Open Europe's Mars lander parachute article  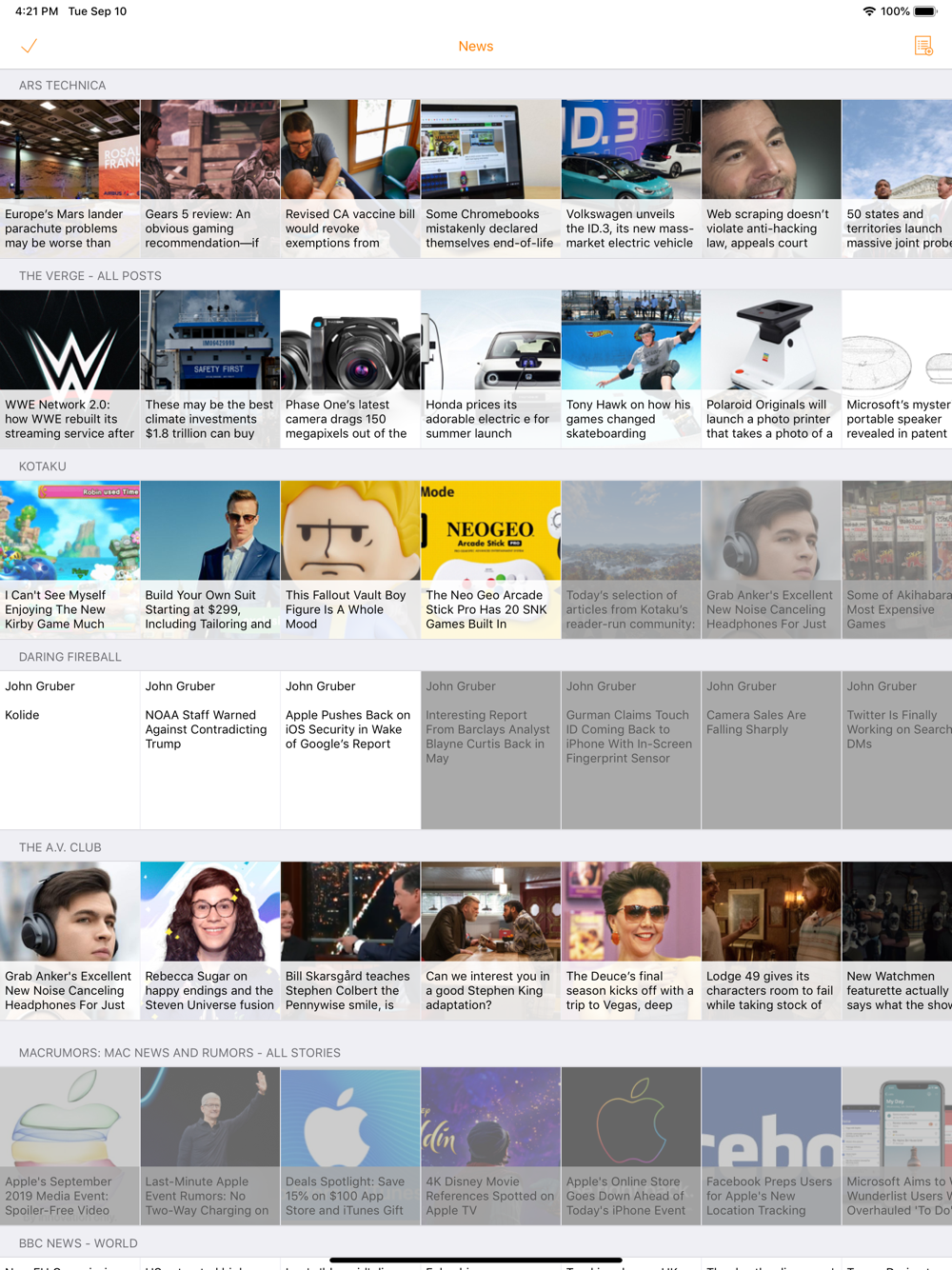pos(69,179)
